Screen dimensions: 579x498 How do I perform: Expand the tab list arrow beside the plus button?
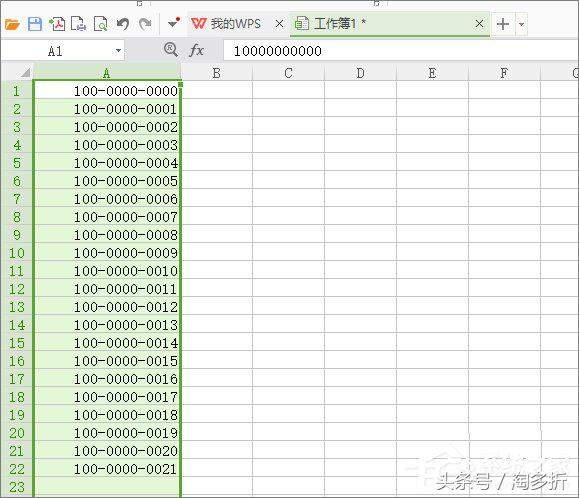521,25
